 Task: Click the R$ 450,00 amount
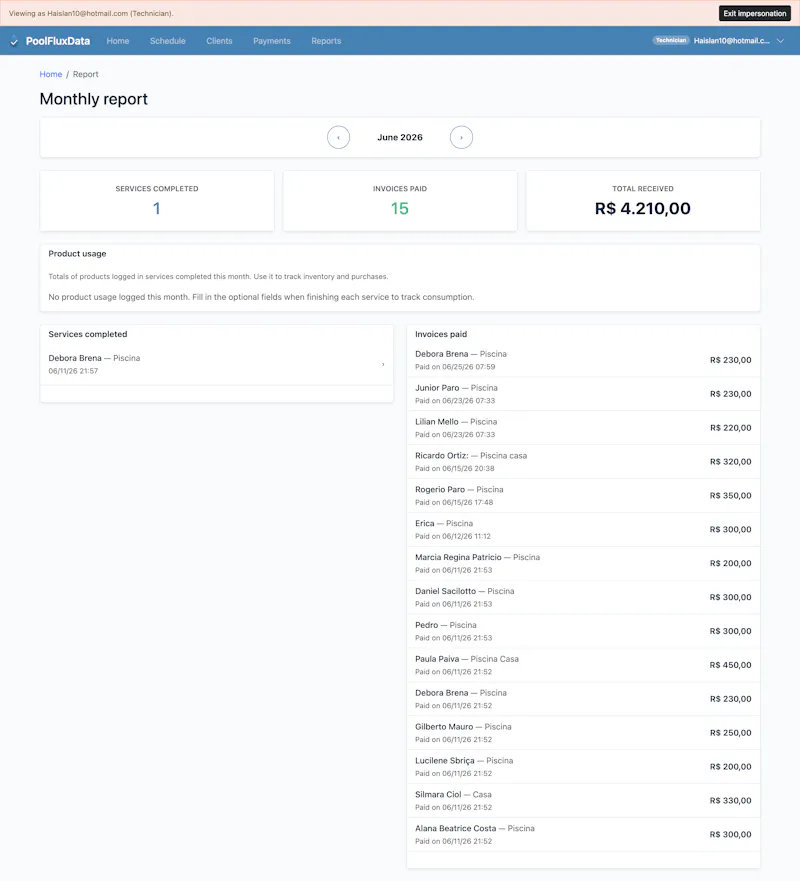click(730, 665)
